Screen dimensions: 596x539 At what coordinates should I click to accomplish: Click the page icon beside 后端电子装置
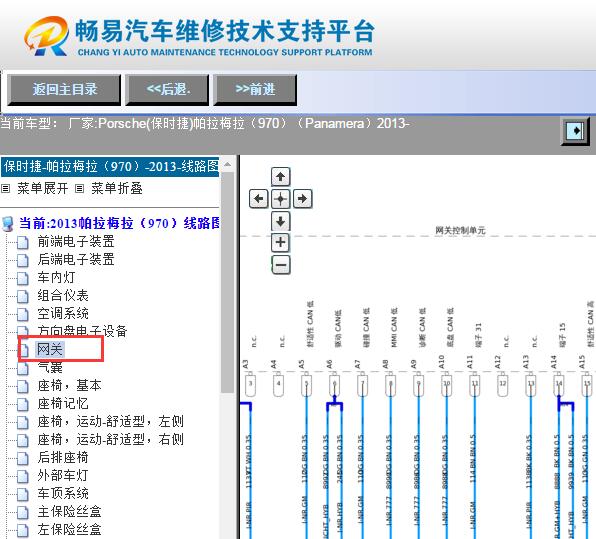pyautogui.click(x=23, y=260)
